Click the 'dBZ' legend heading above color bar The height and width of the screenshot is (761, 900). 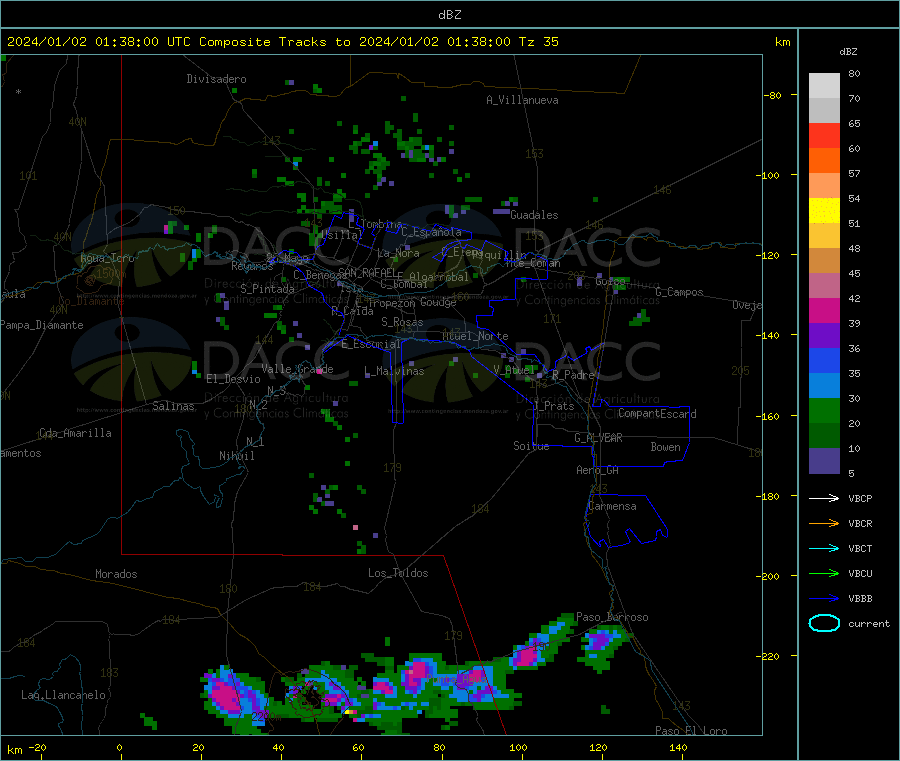point(848,52)
